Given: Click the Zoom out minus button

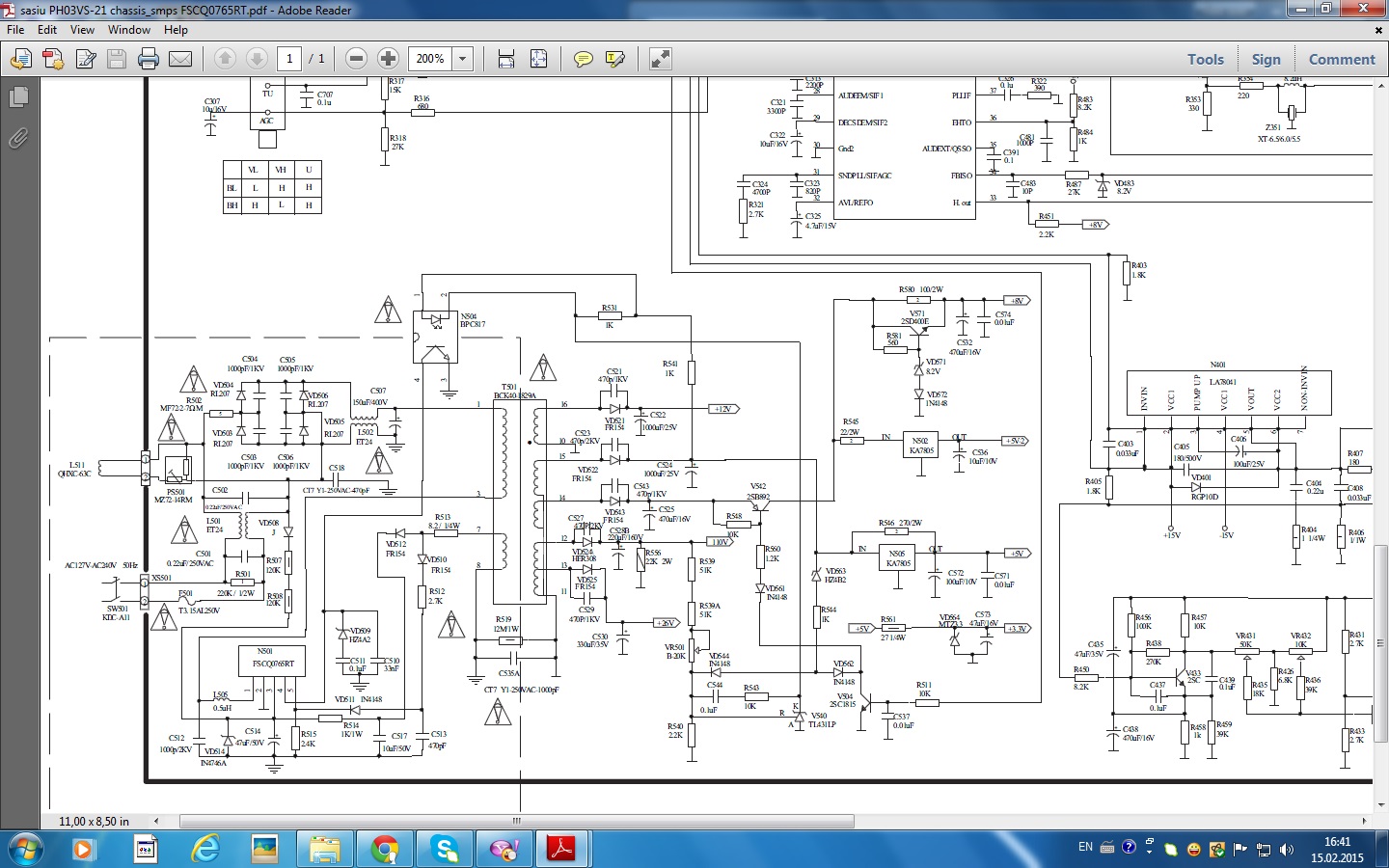Looking at the screenshot, I should [356, 59].
